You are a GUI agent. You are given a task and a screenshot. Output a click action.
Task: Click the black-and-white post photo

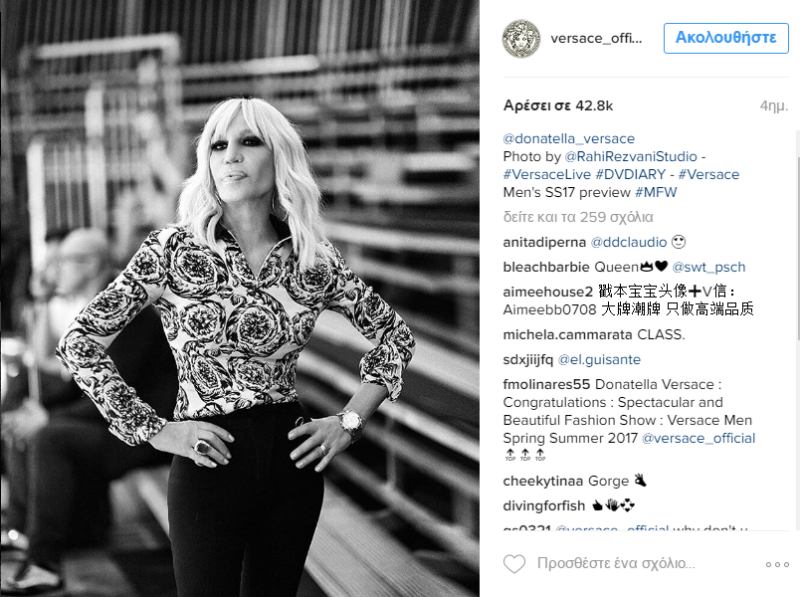(240, 298)
